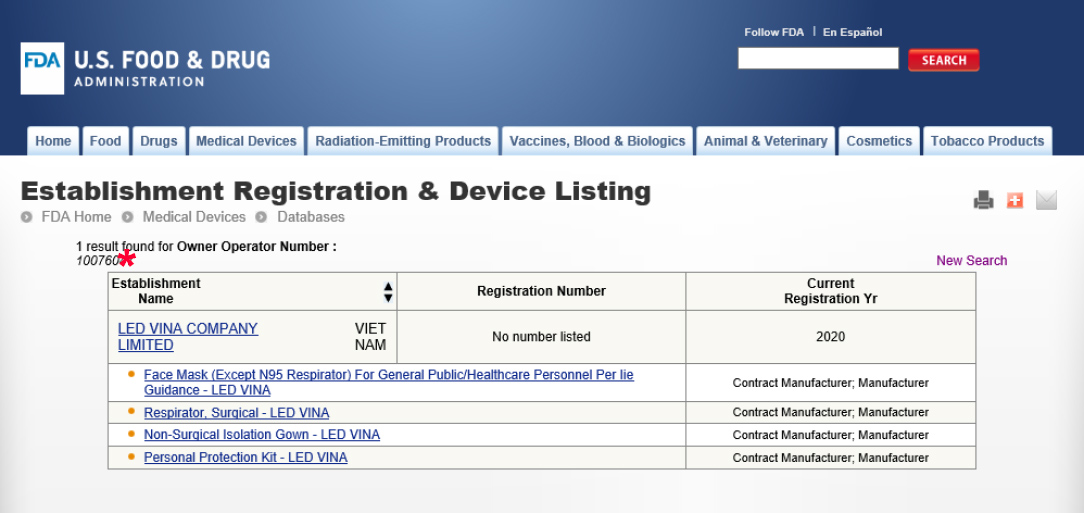
Task: Click Establishment Registration & Device Listing heading
Action: 336,191
